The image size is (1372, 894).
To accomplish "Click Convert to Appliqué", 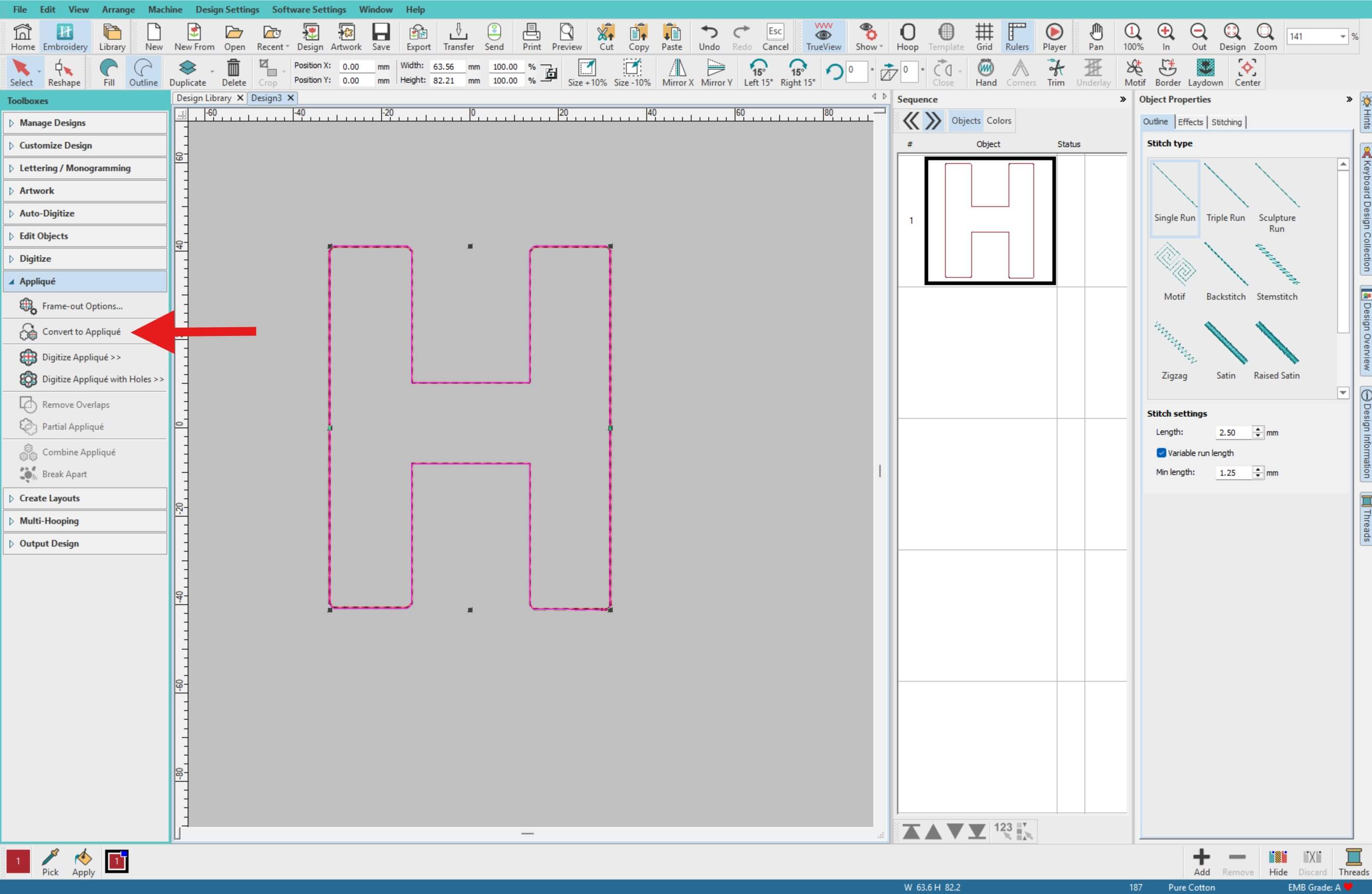I will [x=81, y=332].
